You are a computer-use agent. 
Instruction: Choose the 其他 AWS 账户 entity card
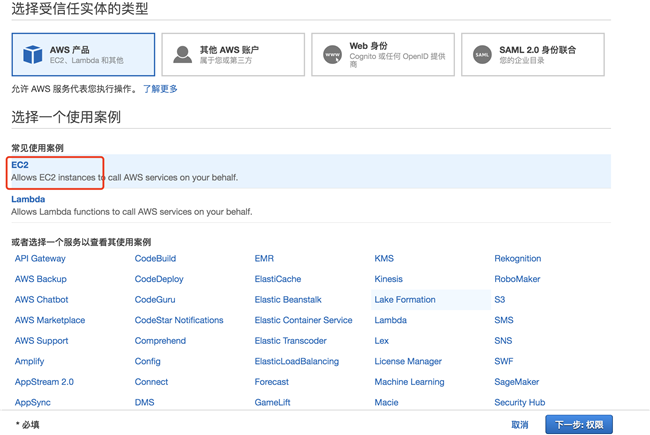click(x=233, y=55)
